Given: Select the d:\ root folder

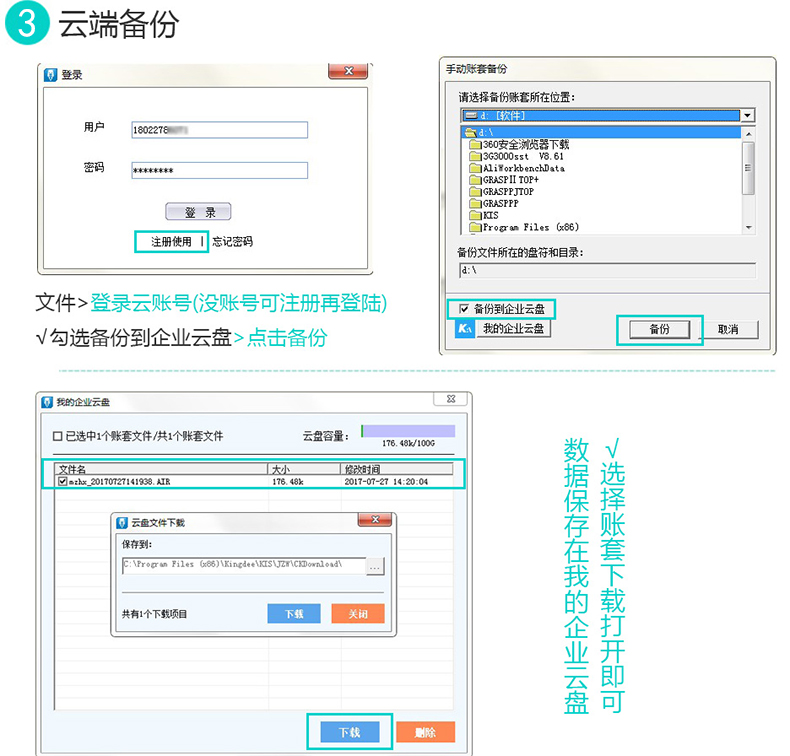Looking at the screenshot, I should point(601,132).
